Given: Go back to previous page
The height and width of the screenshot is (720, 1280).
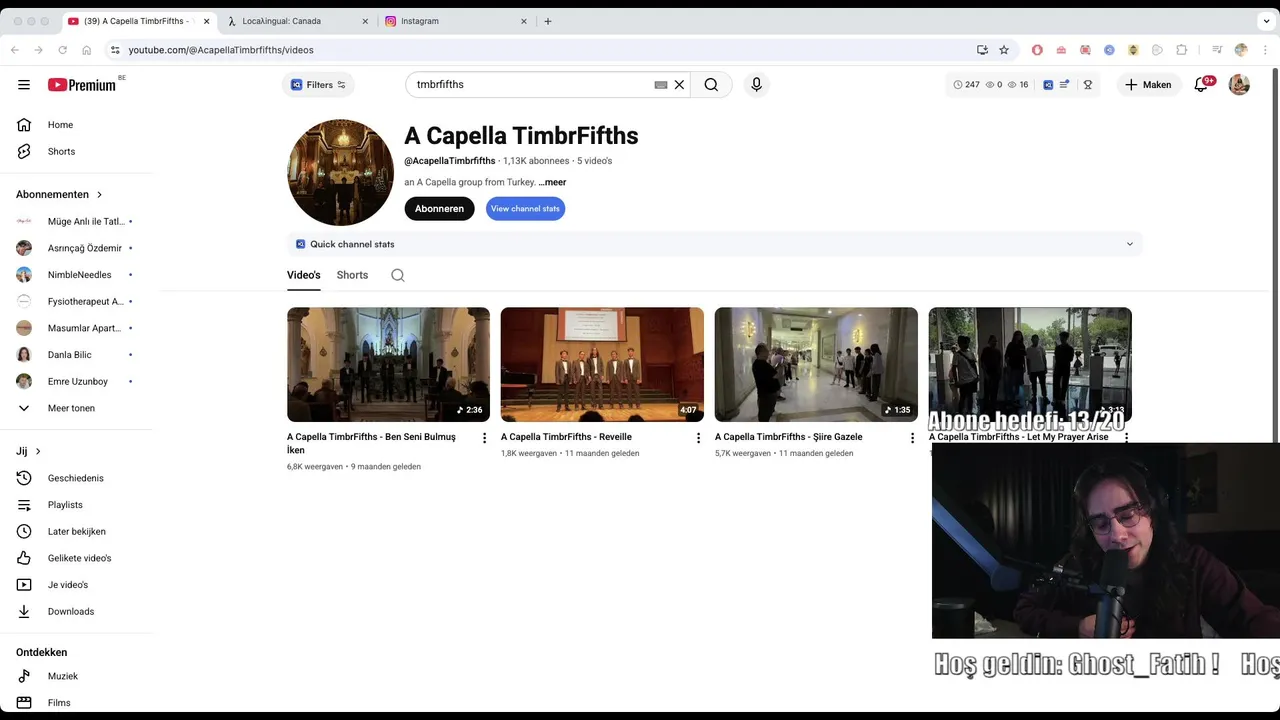Looking at the screenshot, I should point(15,50).
